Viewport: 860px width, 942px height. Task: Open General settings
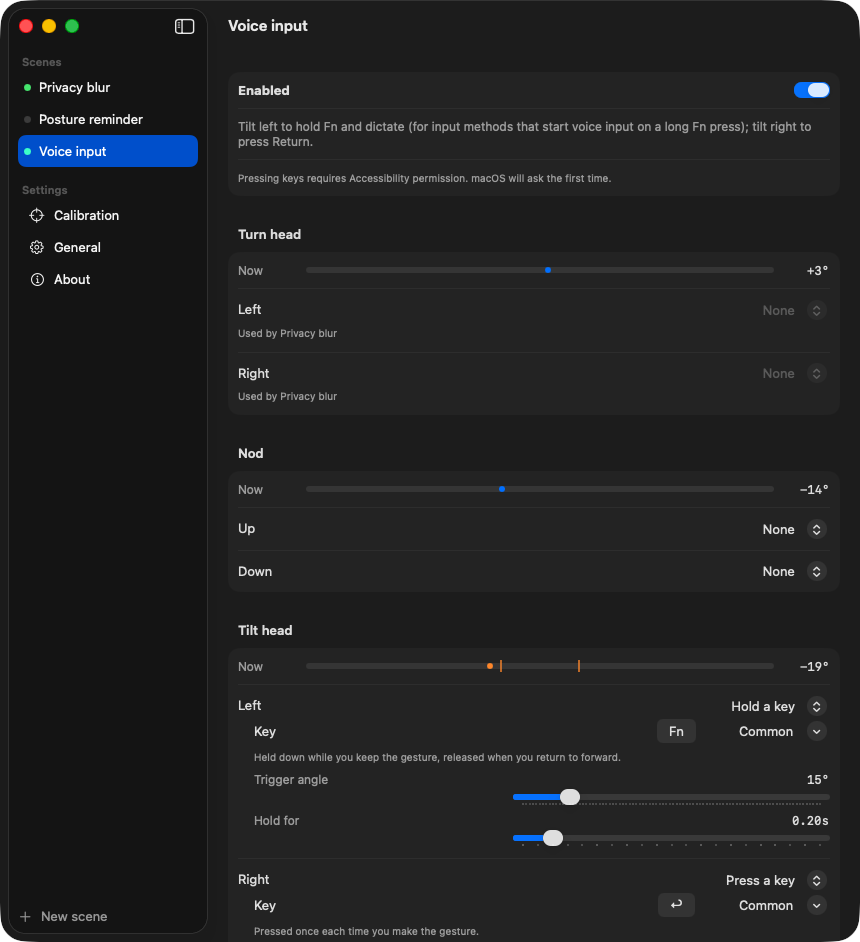click(108, 248)
